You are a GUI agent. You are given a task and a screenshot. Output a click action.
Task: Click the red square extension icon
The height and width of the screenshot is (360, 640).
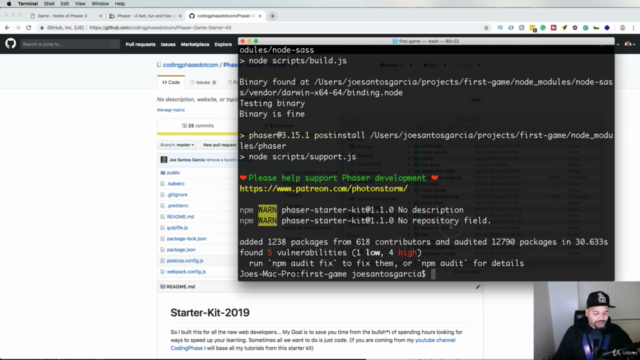click(x=553, y=28)
